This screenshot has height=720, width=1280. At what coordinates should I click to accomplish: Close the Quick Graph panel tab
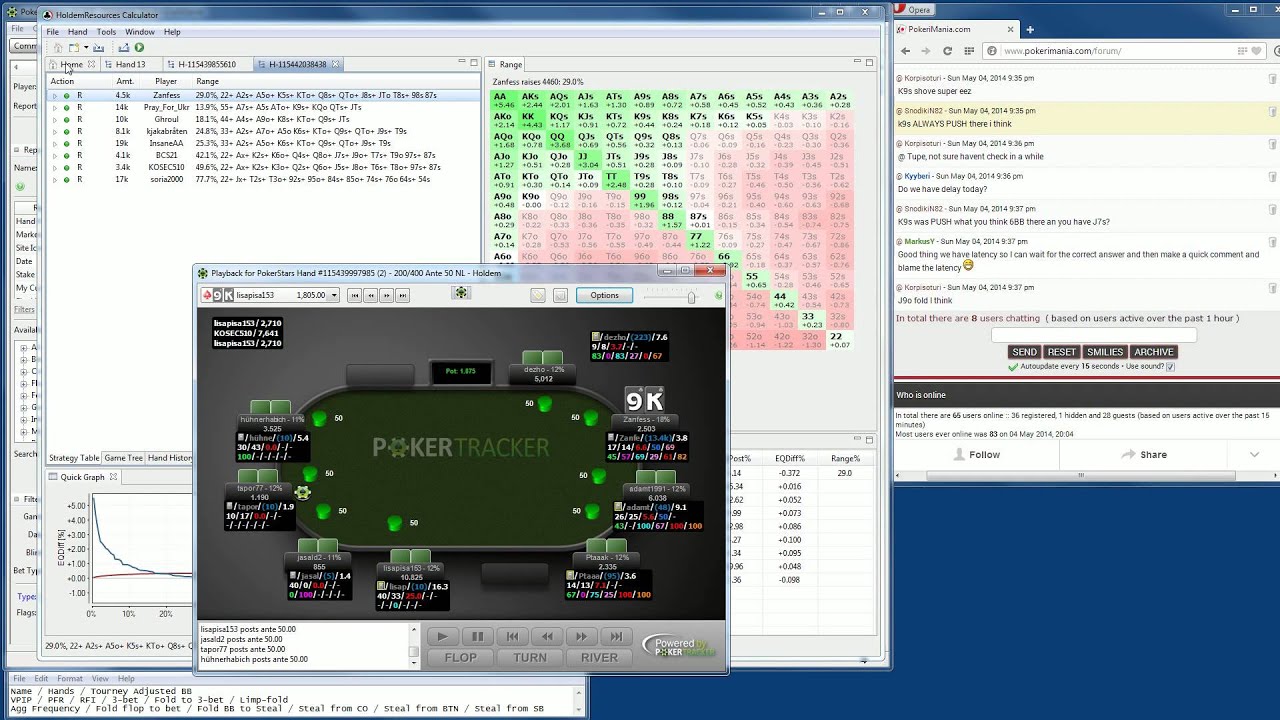[x=113, y=477]
